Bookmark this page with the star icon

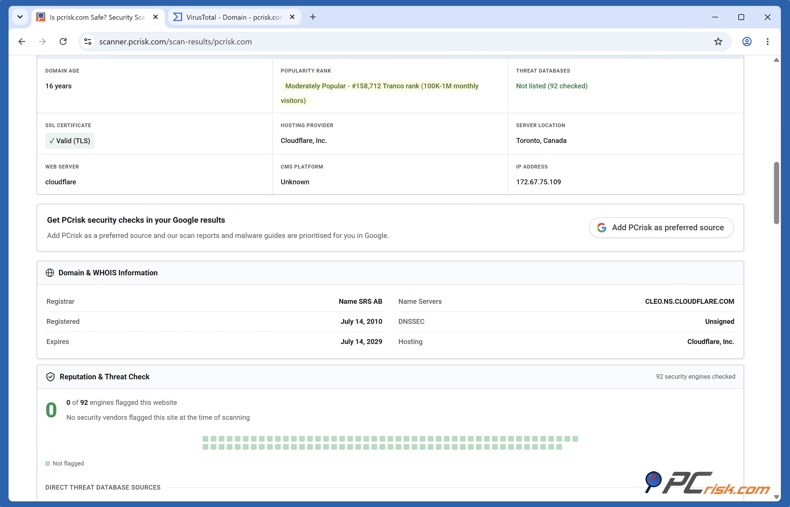(x=718, y=42)
